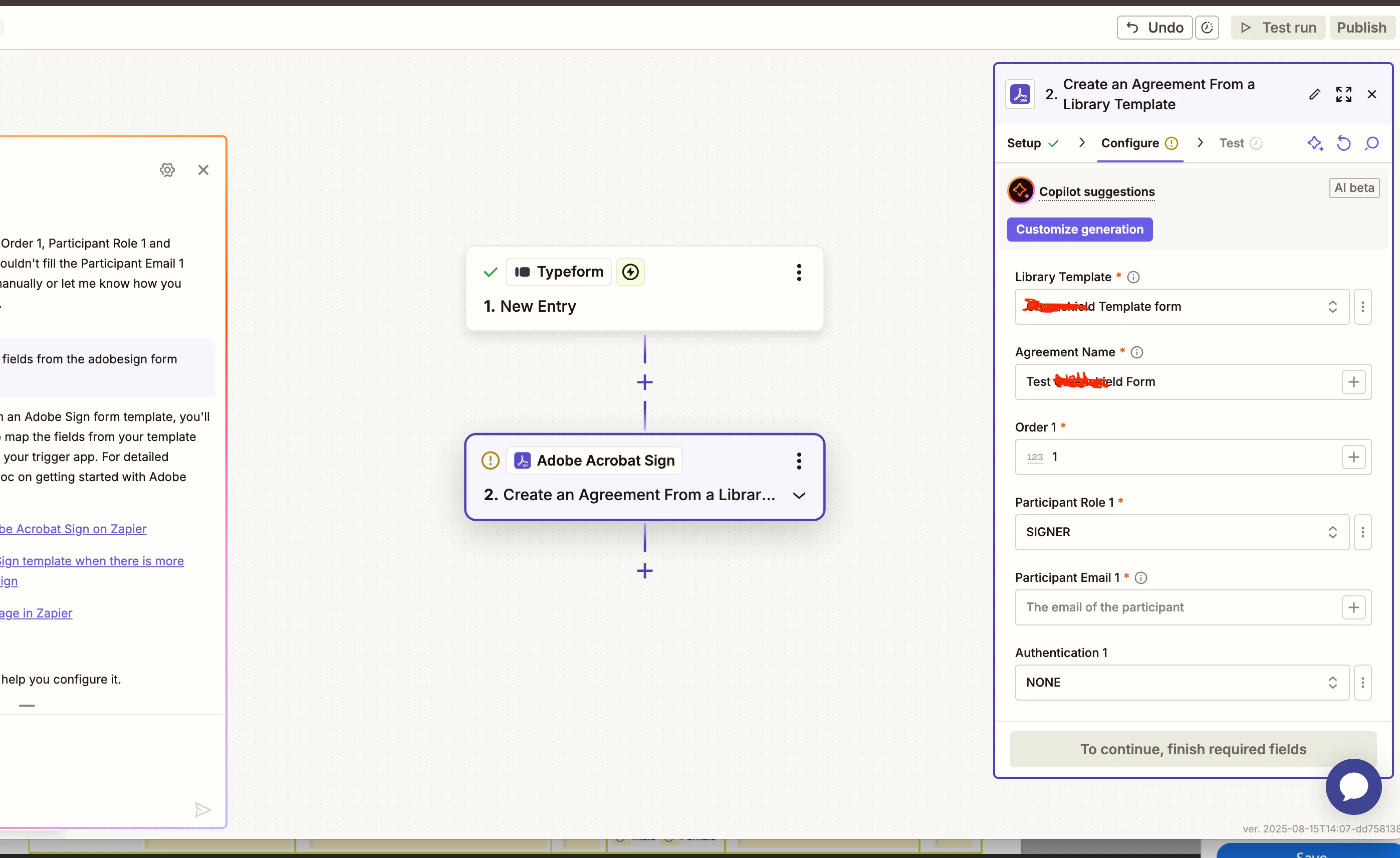The width and height of the screenshot is (1400, 858).
Task: Open the support chat bubble
Action: [1353, 786]
